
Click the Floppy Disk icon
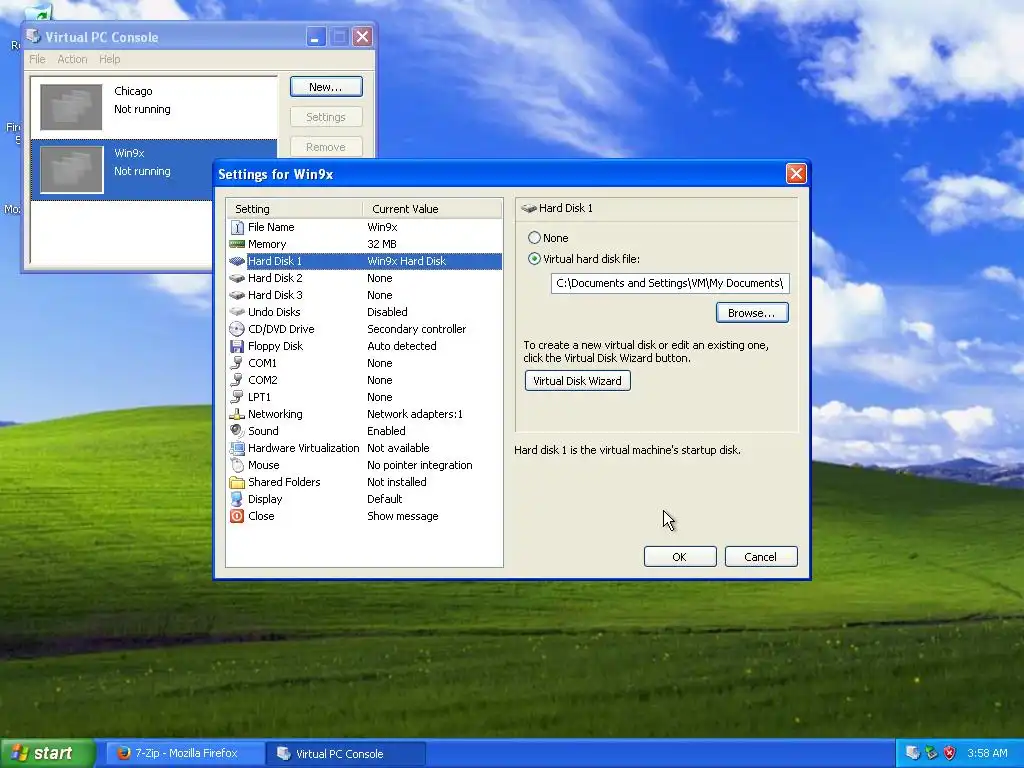click(x=237, y=346)
